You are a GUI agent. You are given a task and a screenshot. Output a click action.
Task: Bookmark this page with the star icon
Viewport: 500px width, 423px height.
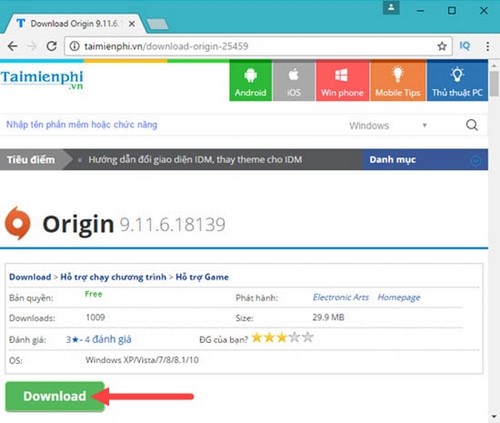442,46
